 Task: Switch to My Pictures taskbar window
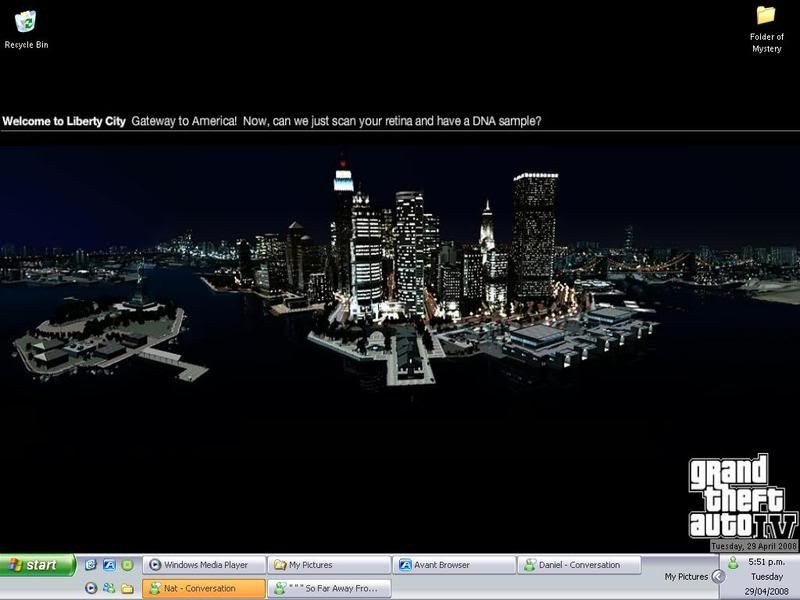coord(329,565)
